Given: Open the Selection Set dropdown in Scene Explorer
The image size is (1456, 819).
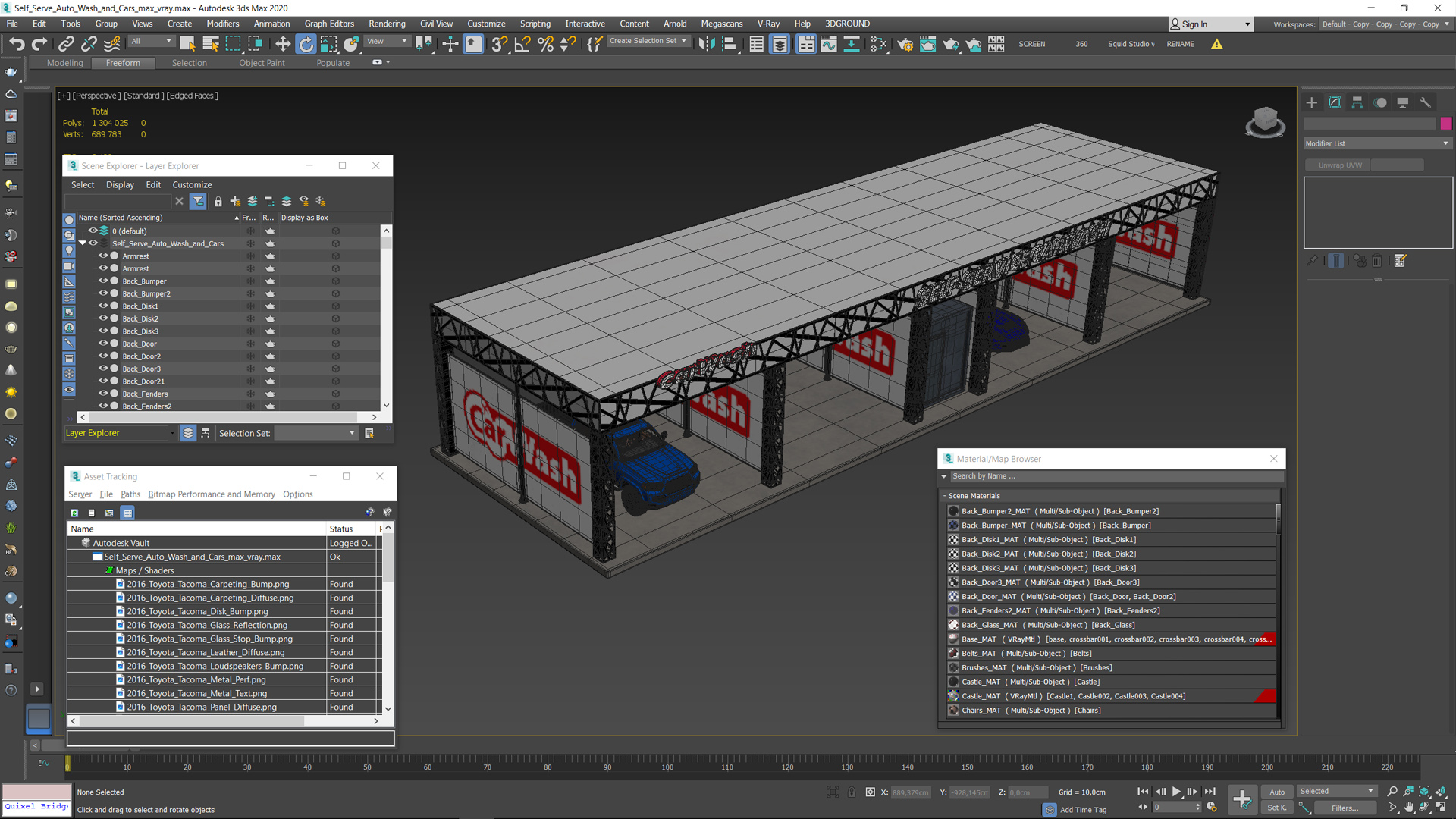Looking at the screenshot, I should [315, 433].
